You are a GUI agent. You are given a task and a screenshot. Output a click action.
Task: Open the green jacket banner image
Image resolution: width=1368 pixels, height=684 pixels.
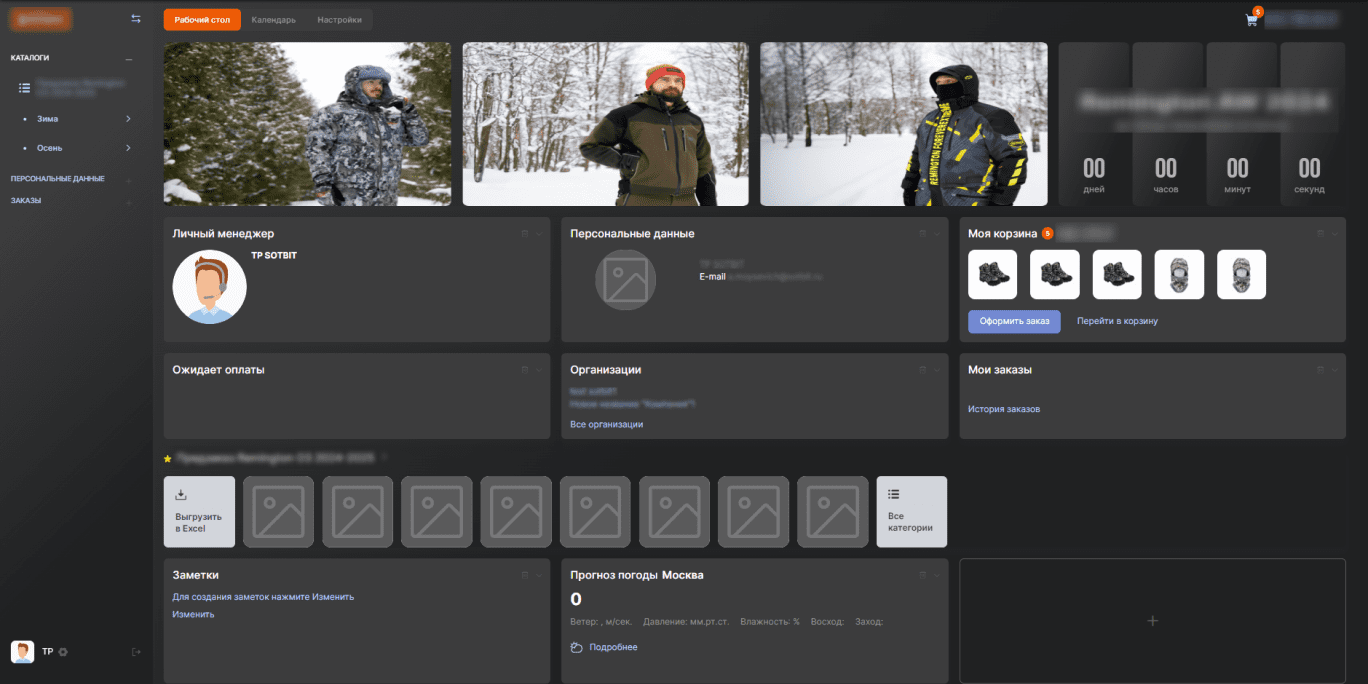(606, 124)
